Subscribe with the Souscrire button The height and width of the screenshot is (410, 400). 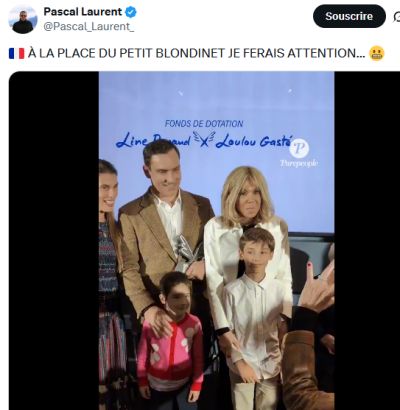click(x=349, y=16)
